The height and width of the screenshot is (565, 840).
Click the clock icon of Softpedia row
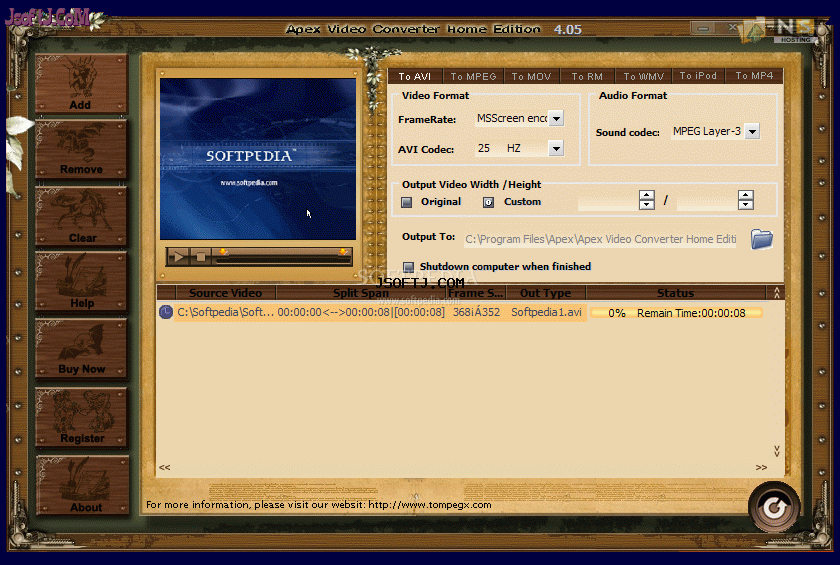point(166,312)
